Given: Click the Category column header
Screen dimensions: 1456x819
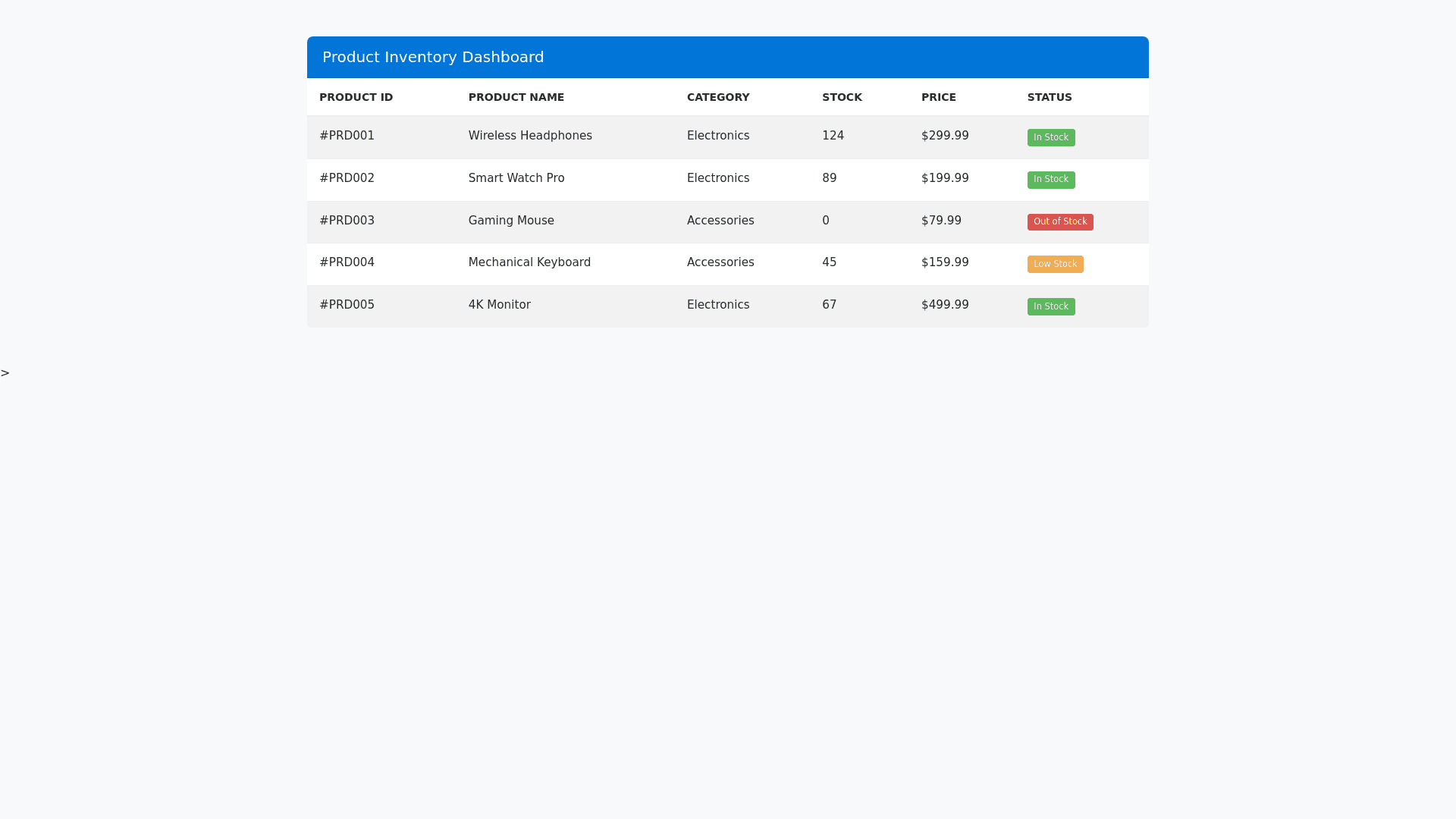Looking at the screenshot, I should (x=717, y=97).
